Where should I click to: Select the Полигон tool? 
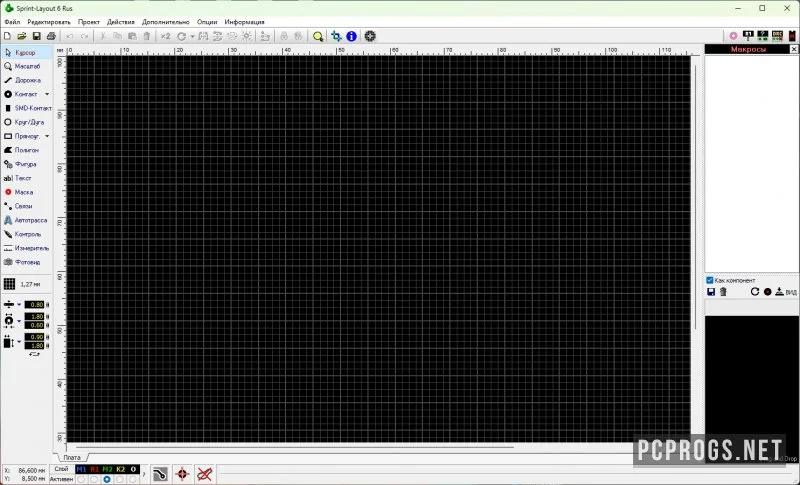[26, 150]
